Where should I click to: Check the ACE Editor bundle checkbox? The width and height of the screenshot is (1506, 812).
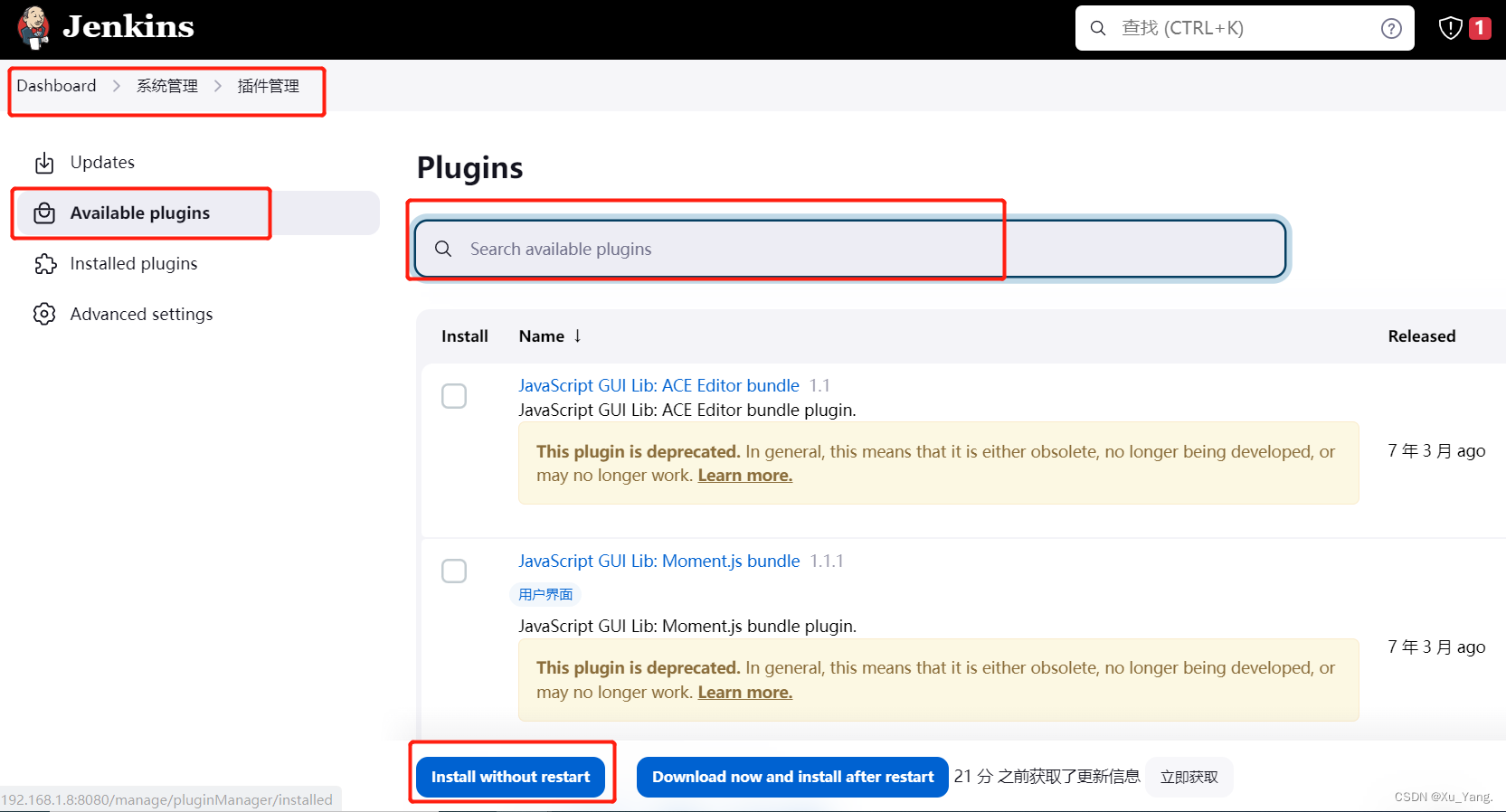click(454, 396)
